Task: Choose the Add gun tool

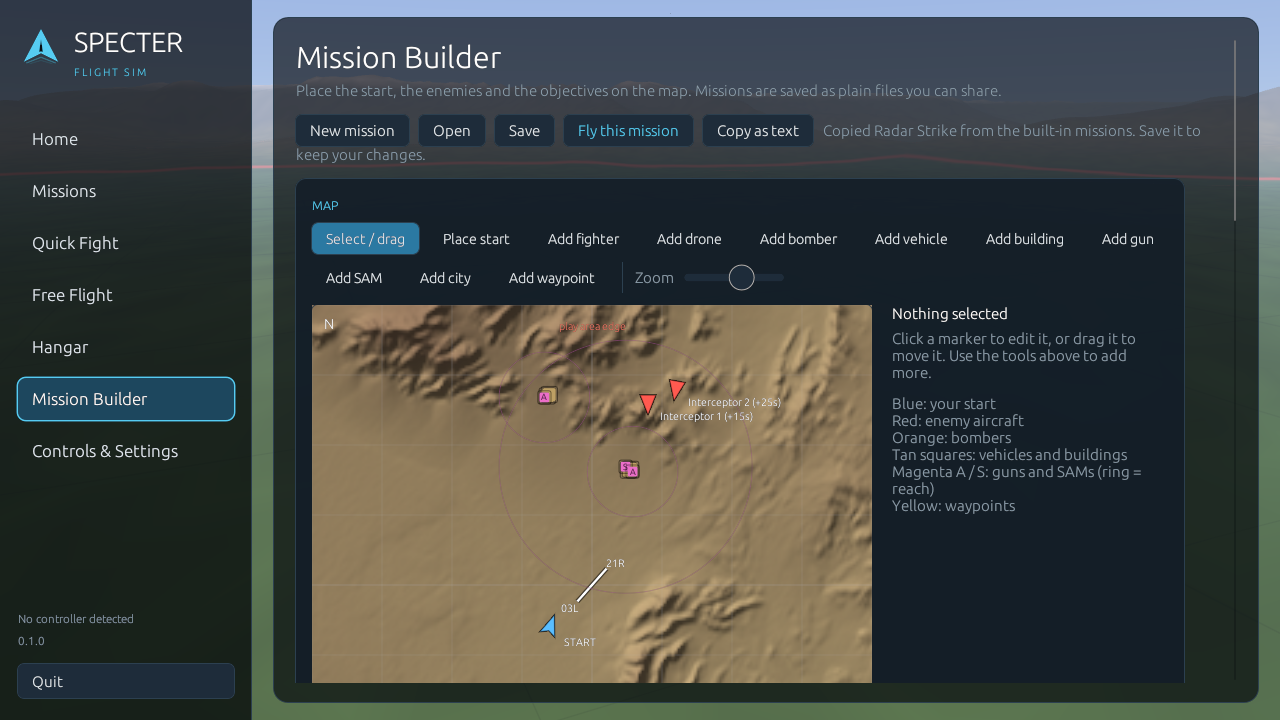Action: click(1128, 239)
